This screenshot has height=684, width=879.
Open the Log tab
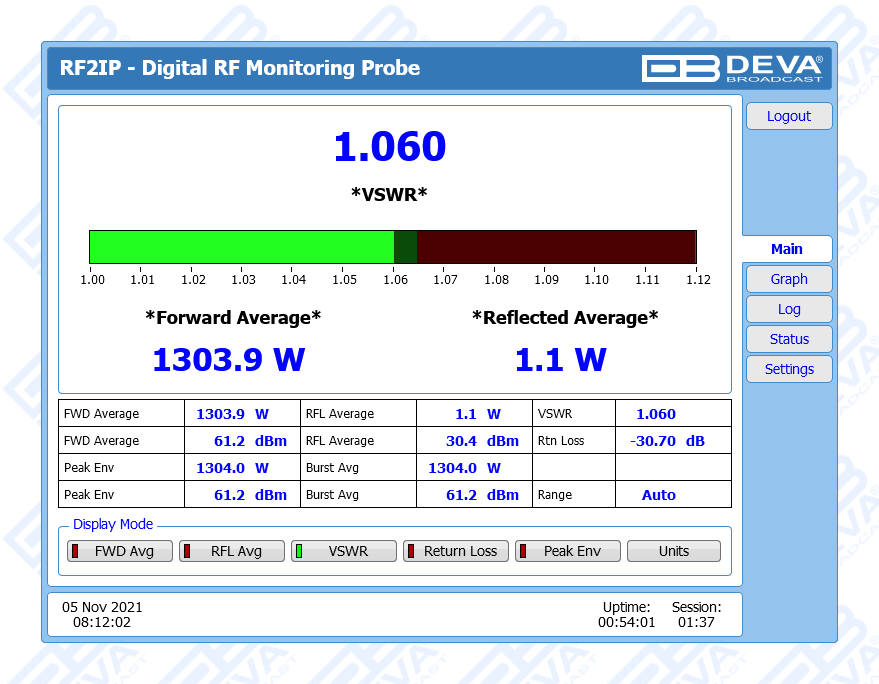point(788,309)
